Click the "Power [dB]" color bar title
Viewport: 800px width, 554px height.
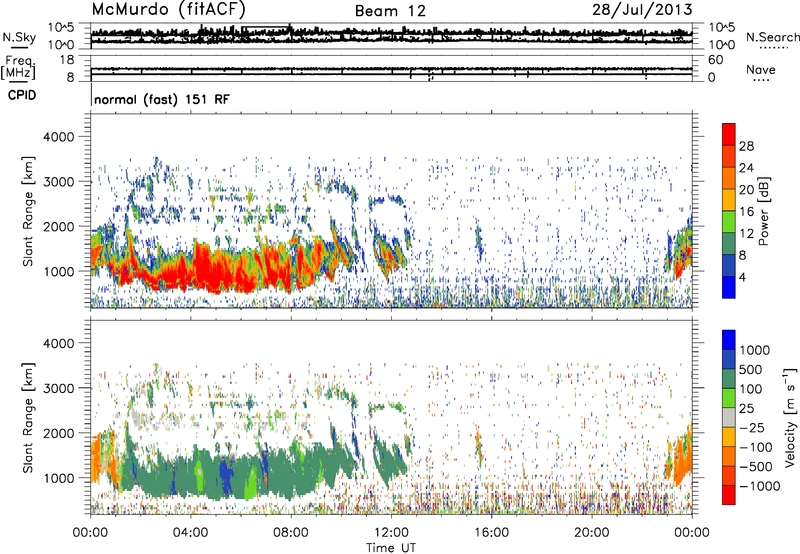763,211
